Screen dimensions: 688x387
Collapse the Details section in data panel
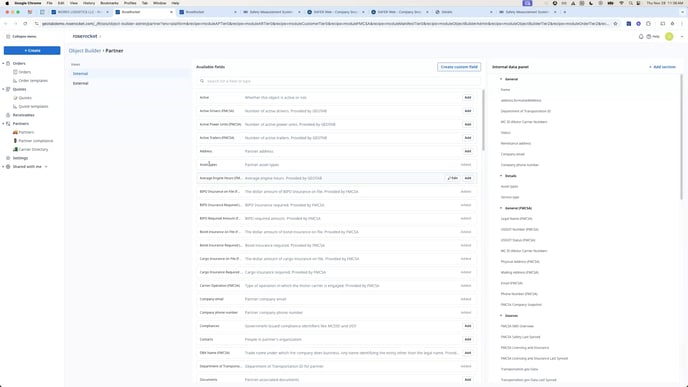coord(501,176)
